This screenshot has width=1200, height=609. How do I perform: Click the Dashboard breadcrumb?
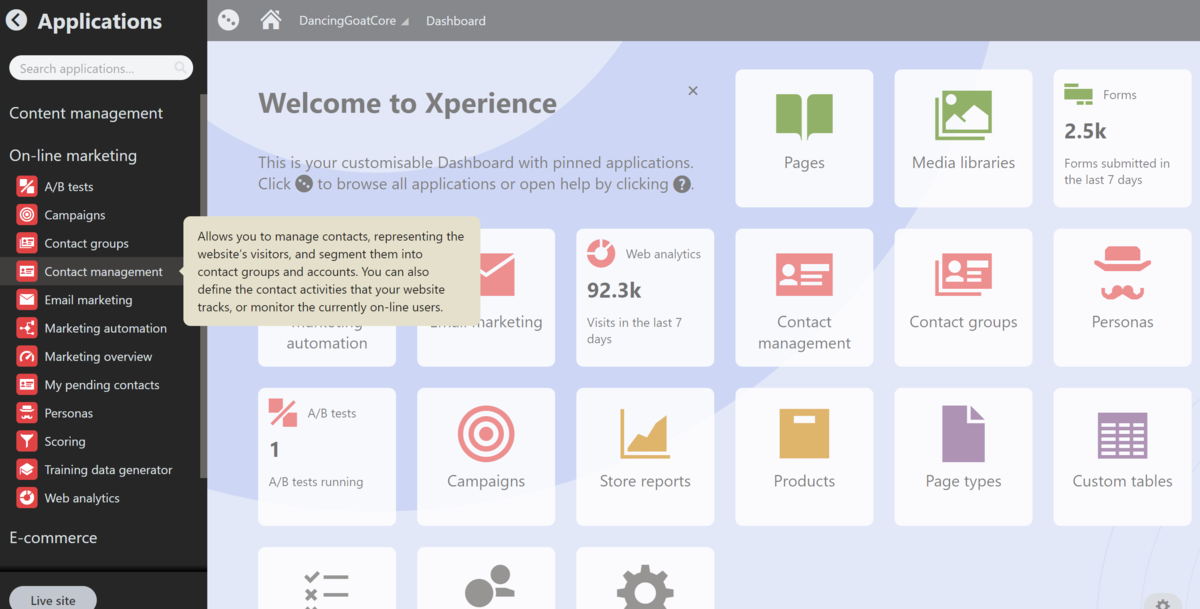pyautogui.click(x=456, y=21)
